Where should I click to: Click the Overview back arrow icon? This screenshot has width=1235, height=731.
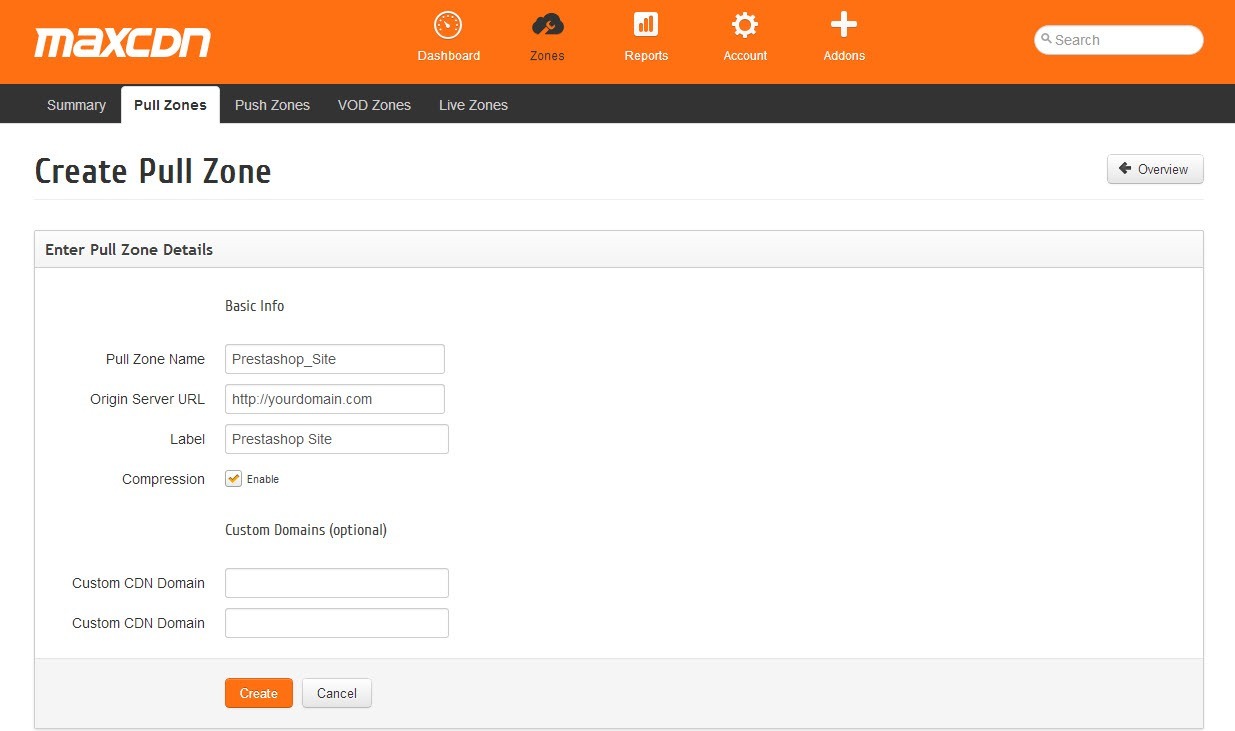[1125, 169]
